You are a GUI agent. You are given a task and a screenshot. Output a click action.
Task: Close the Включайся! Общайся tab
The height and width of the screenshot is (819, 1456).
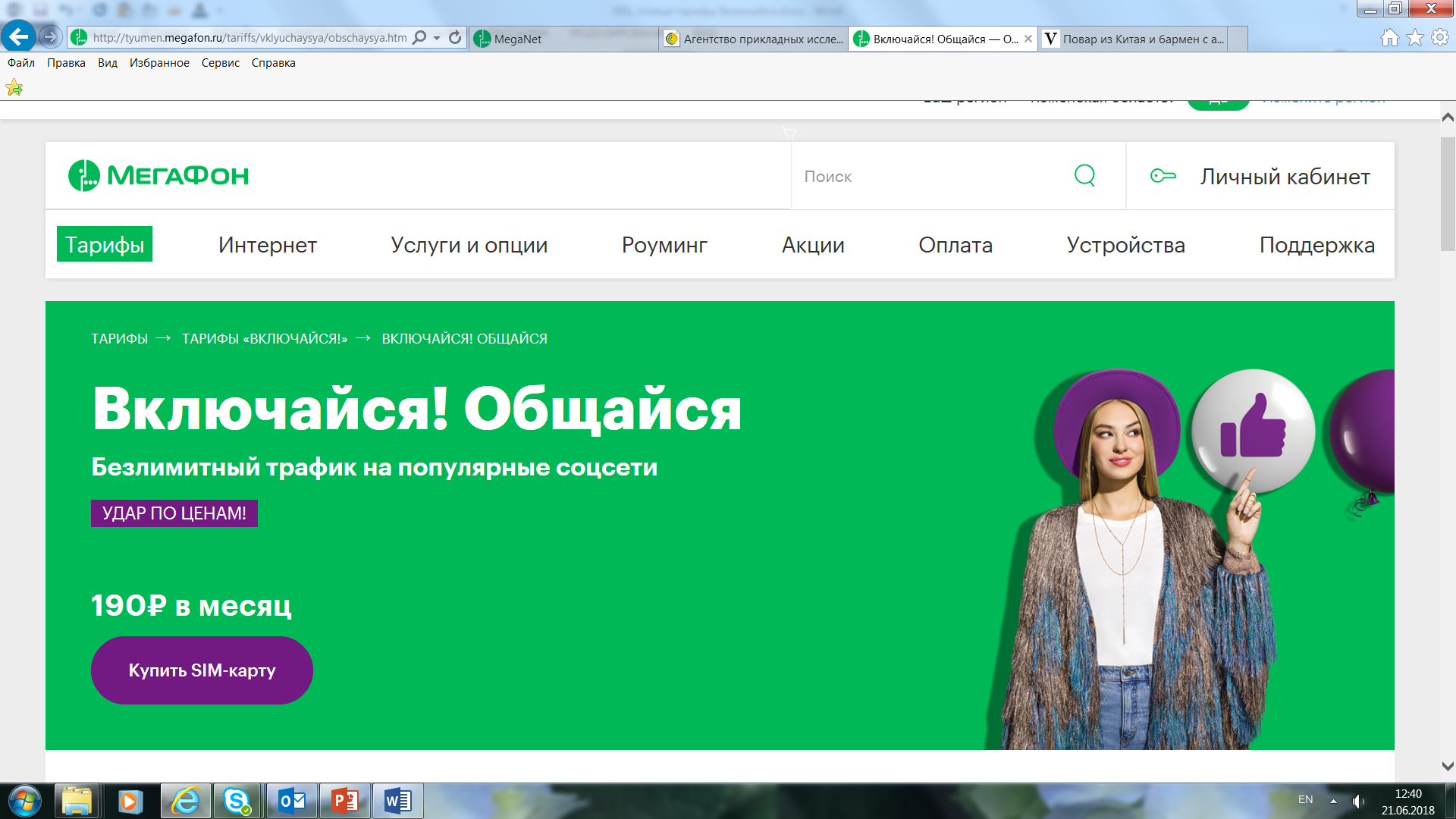point(1028,39)
